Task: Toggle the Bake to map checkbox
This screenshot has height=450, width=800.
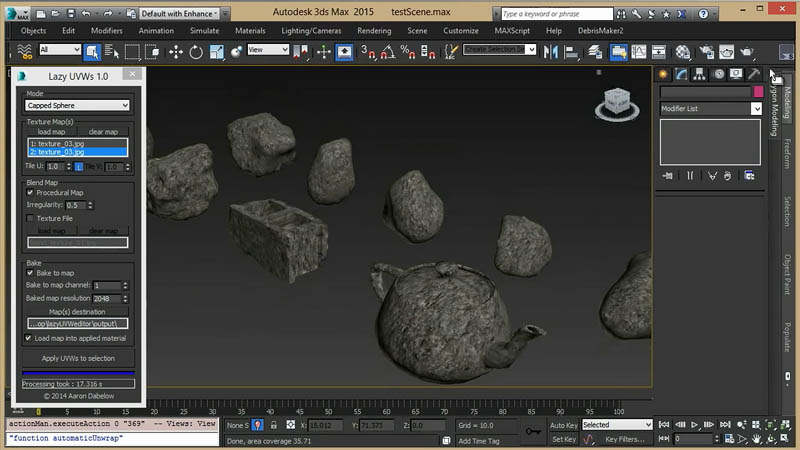Action: (x=30, y=273)
